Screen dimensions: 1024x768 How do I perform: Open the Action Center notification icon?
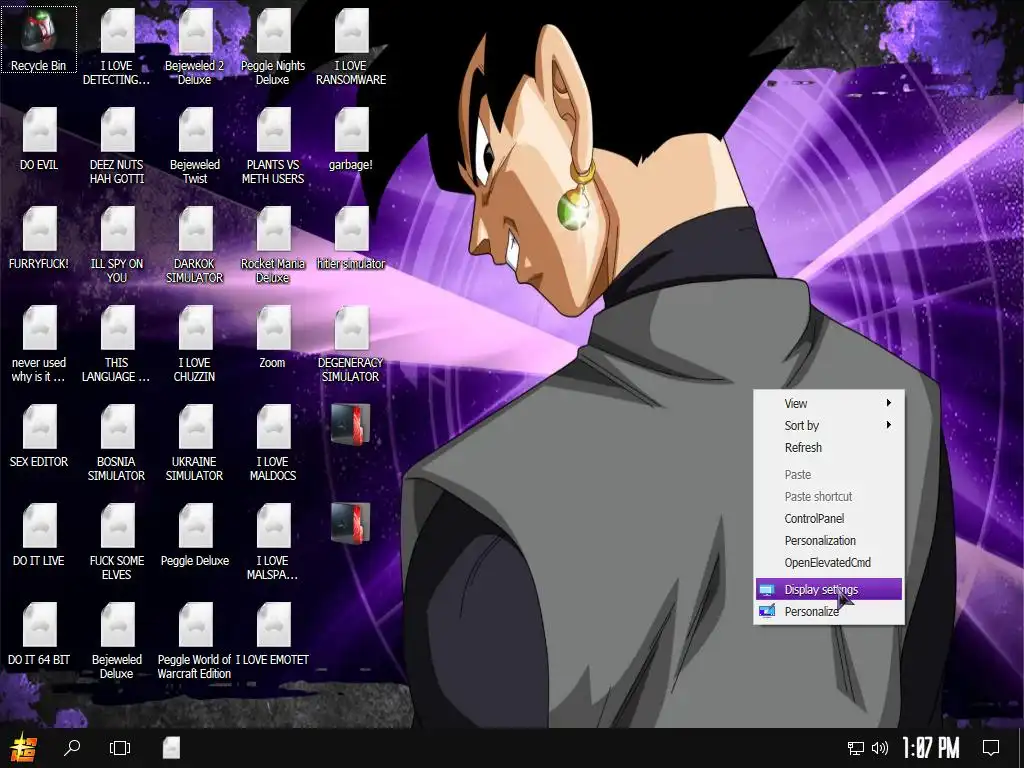coord(991,748)
